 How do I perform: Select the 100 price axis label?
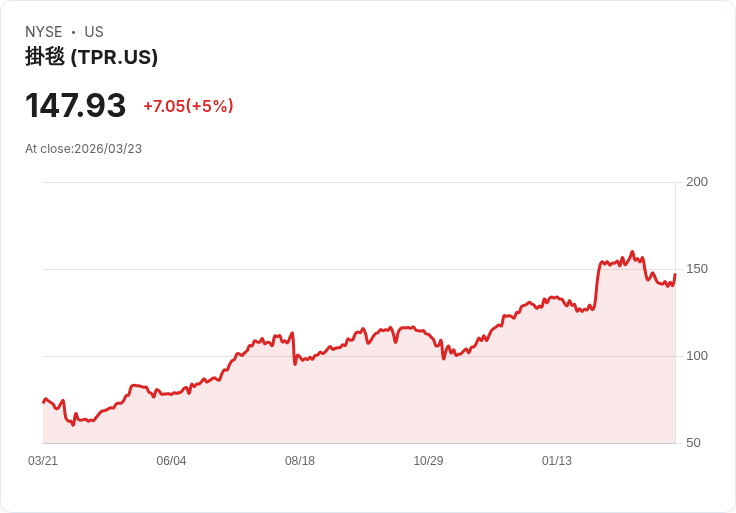pos(697,356)
